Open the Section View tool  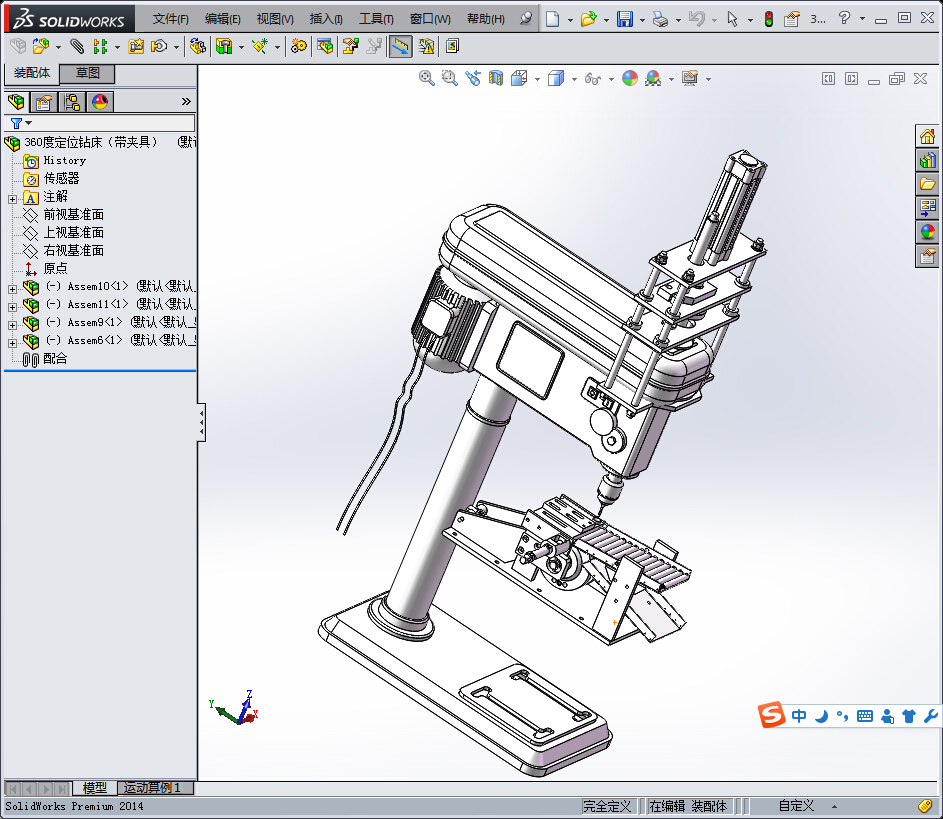point(496,78)
